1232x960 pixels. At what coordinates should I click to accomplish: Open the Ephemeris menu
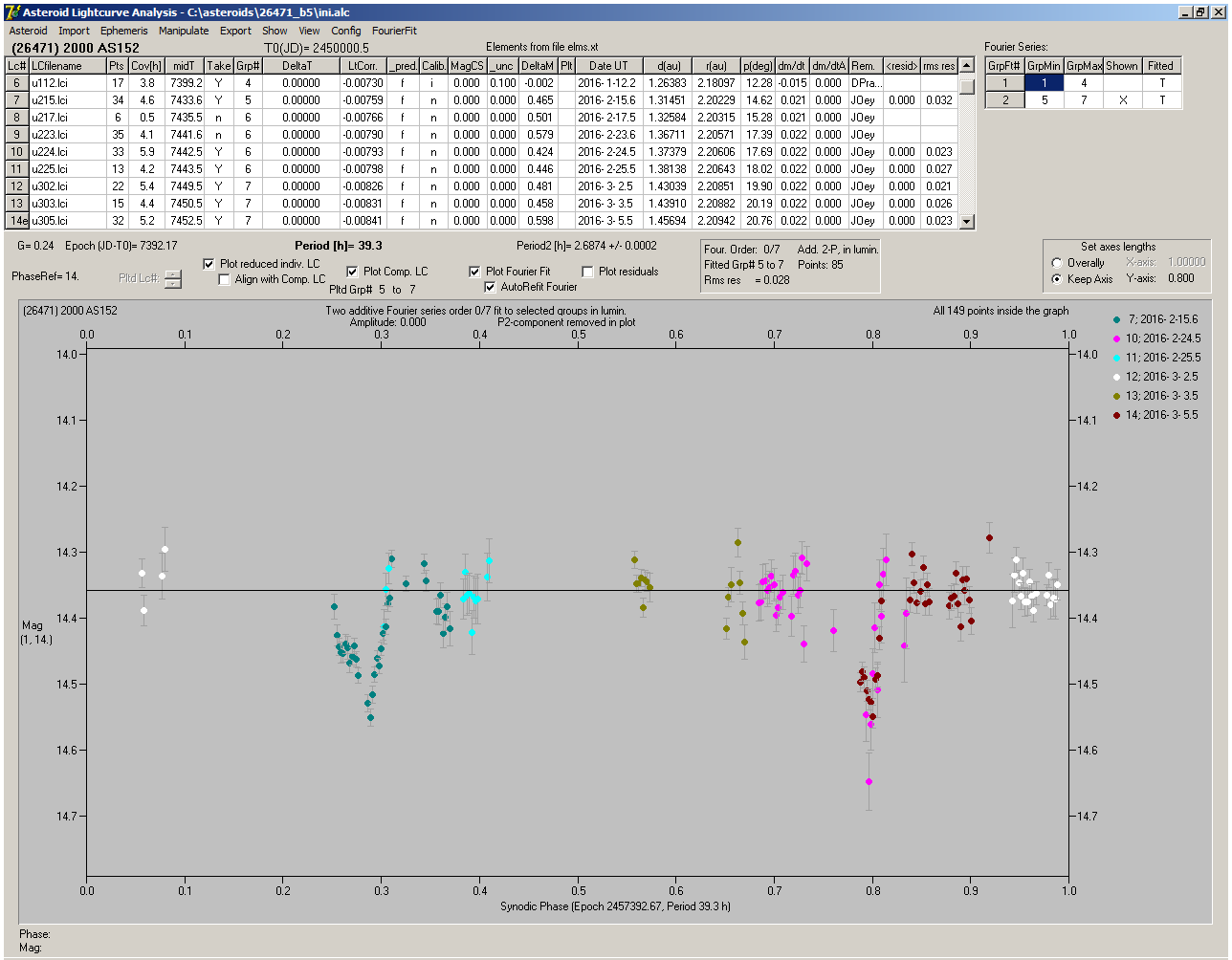point(124,31)
